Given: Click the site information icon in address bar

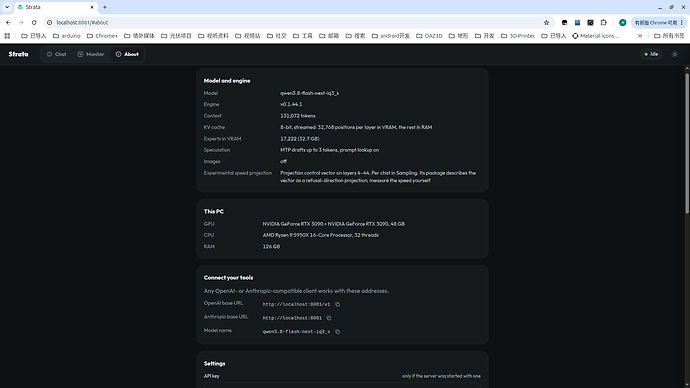Looking at the screenshot, I should pos(50,22).
